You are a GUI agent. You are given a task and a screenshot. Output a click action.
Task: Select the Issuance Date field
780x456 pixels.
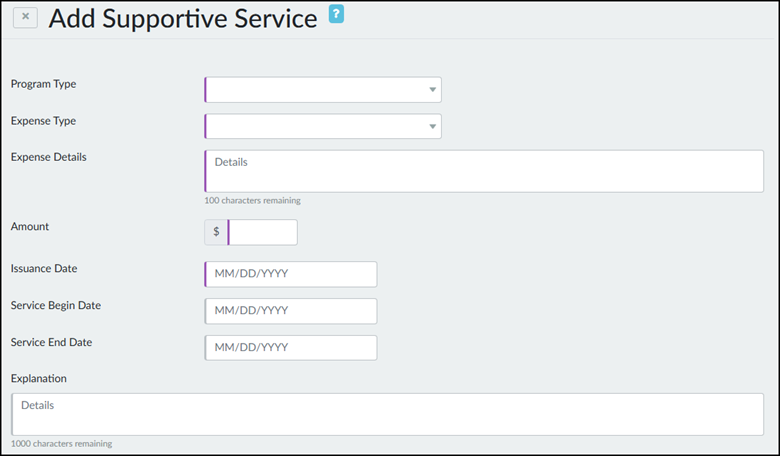tap(291, 275)
